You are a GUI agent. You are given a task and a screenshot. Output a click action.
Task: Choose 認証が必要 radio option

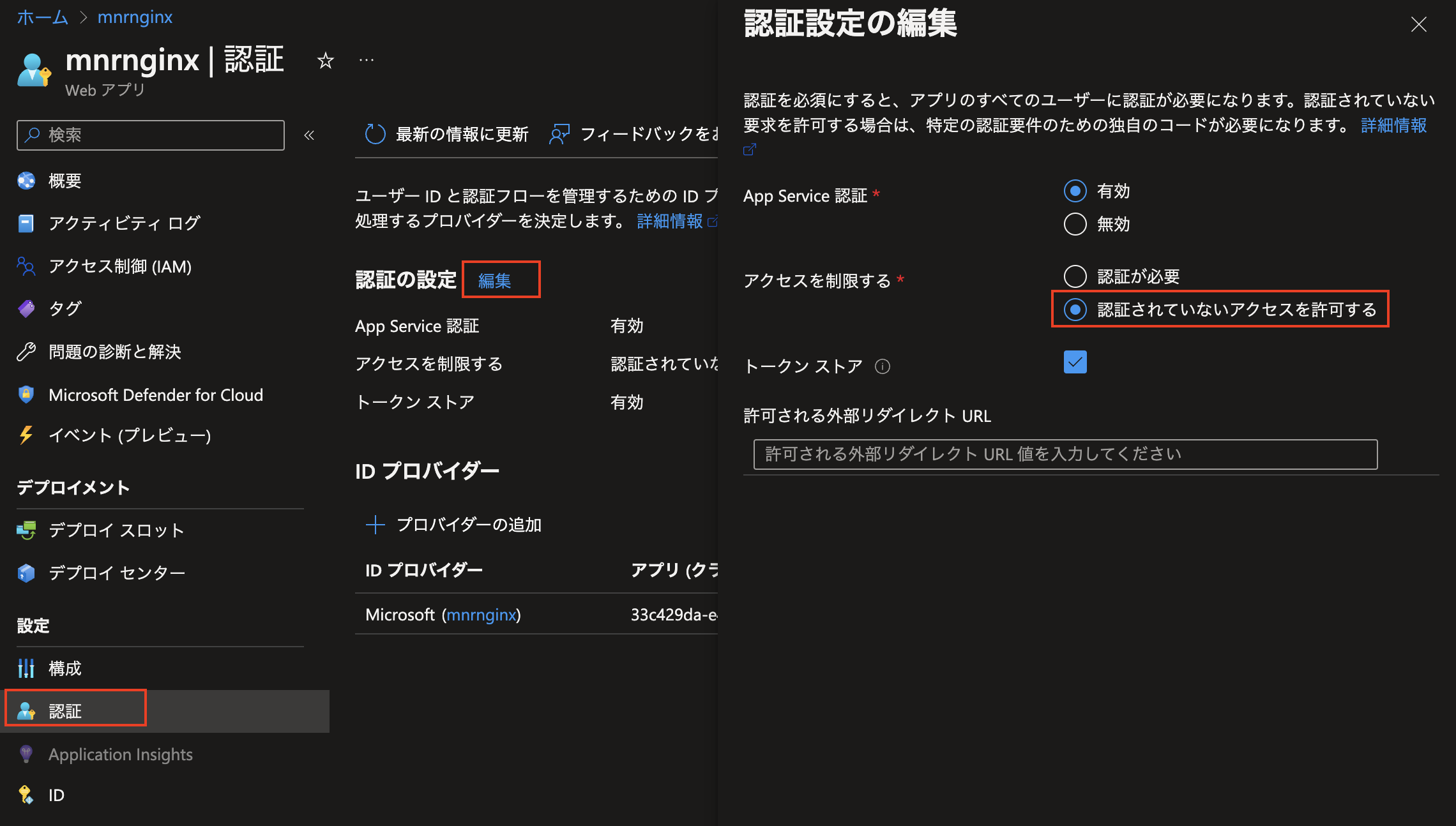(1075, 276)
